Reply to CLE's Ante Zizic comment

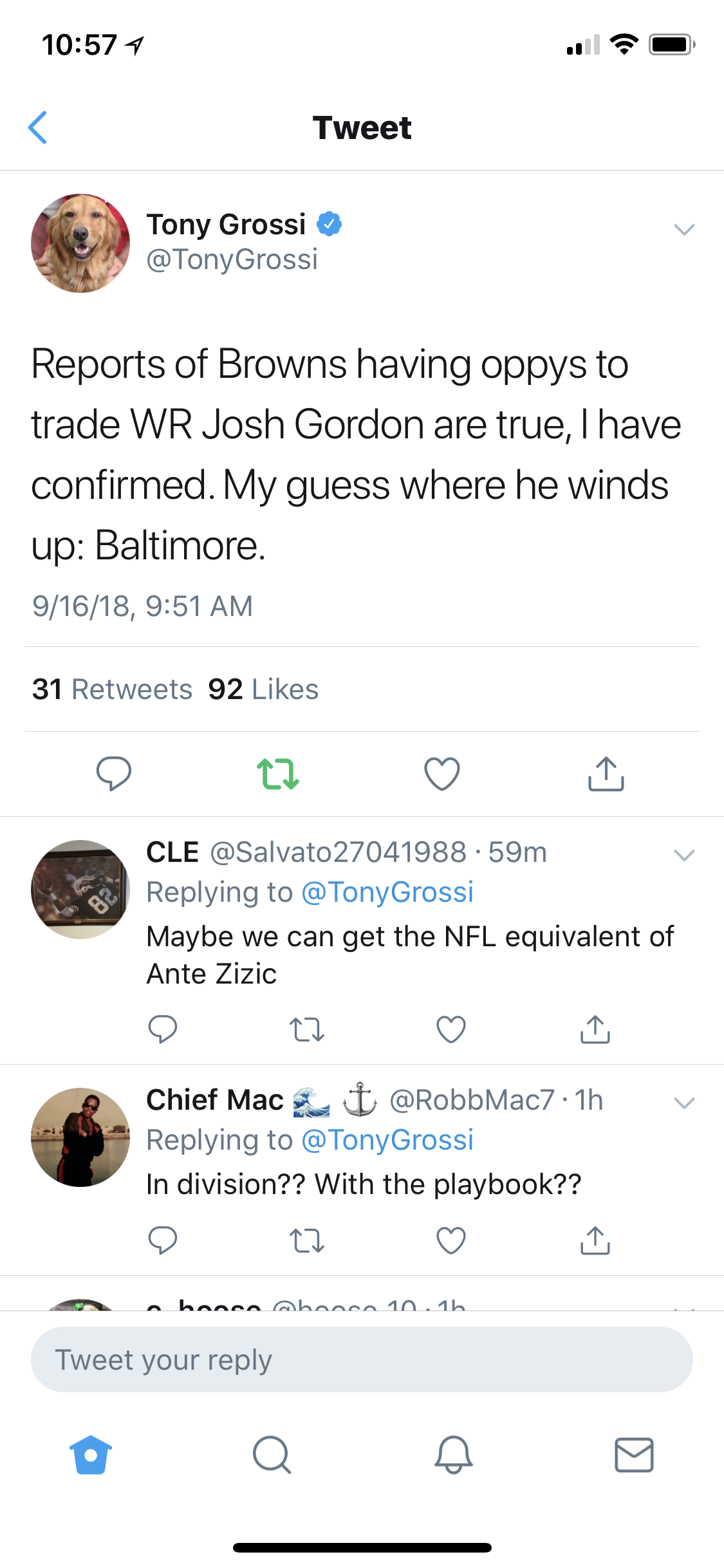(x=163, y=1029)
